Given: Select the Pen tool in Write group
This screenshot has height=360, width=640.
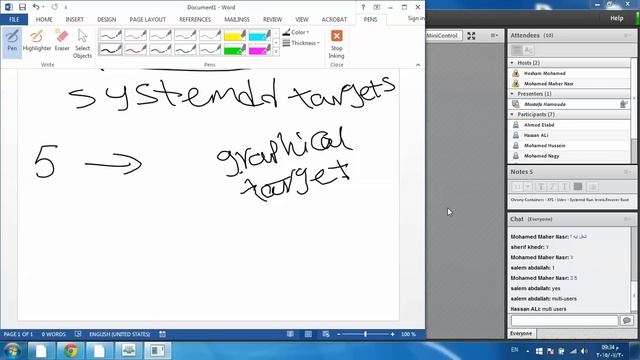Looking at the screenshot, I should tap(12, 42).
